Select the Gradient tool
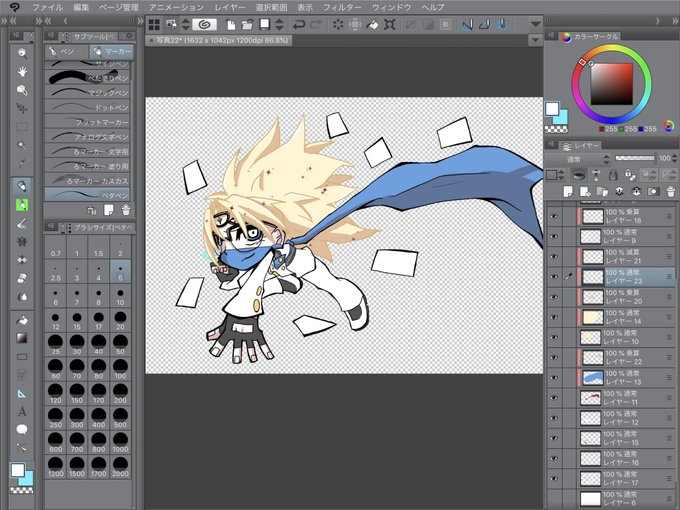Image resolution: width=680 pixels, height=510 pixels. [22, 338]
